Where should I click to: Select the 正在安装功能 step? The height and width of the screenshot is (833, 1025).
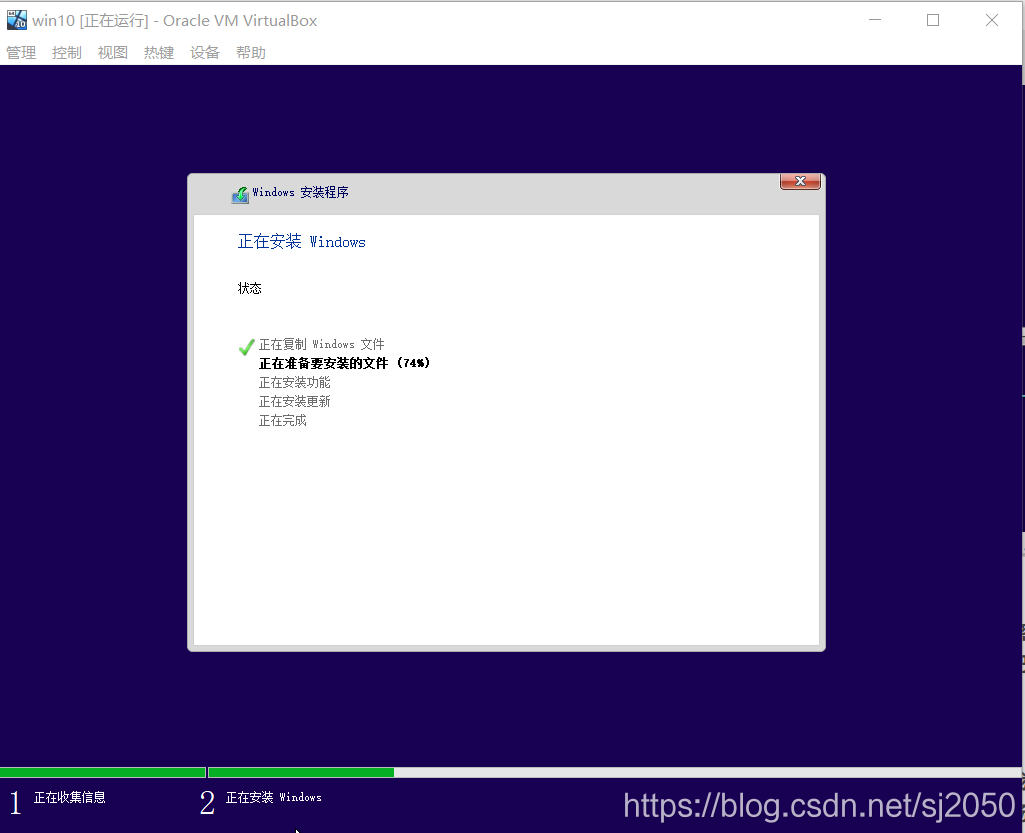tap(295, 382)
